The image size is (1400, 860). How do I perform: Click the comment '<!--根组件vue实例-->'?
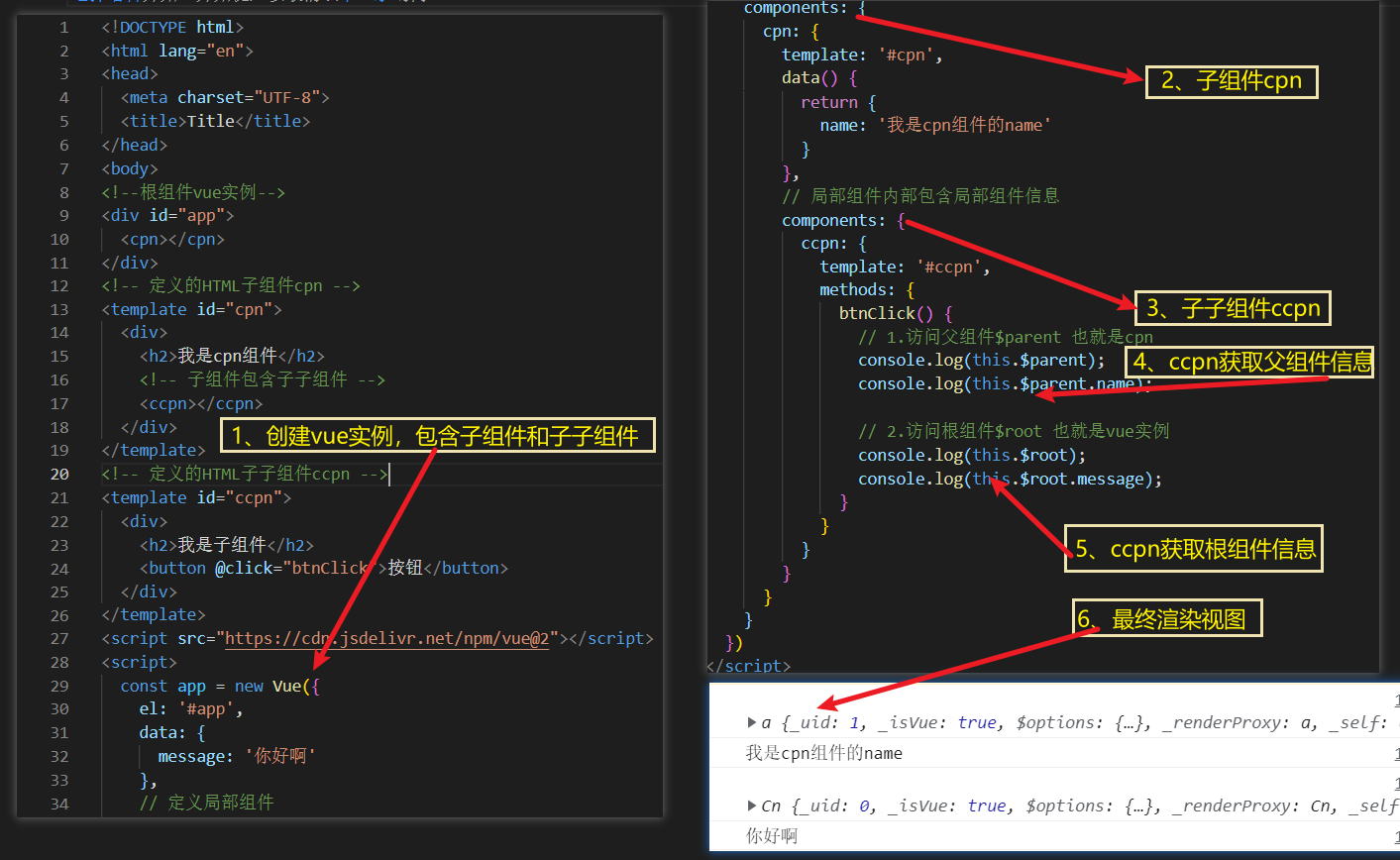[x=193, y=192]
